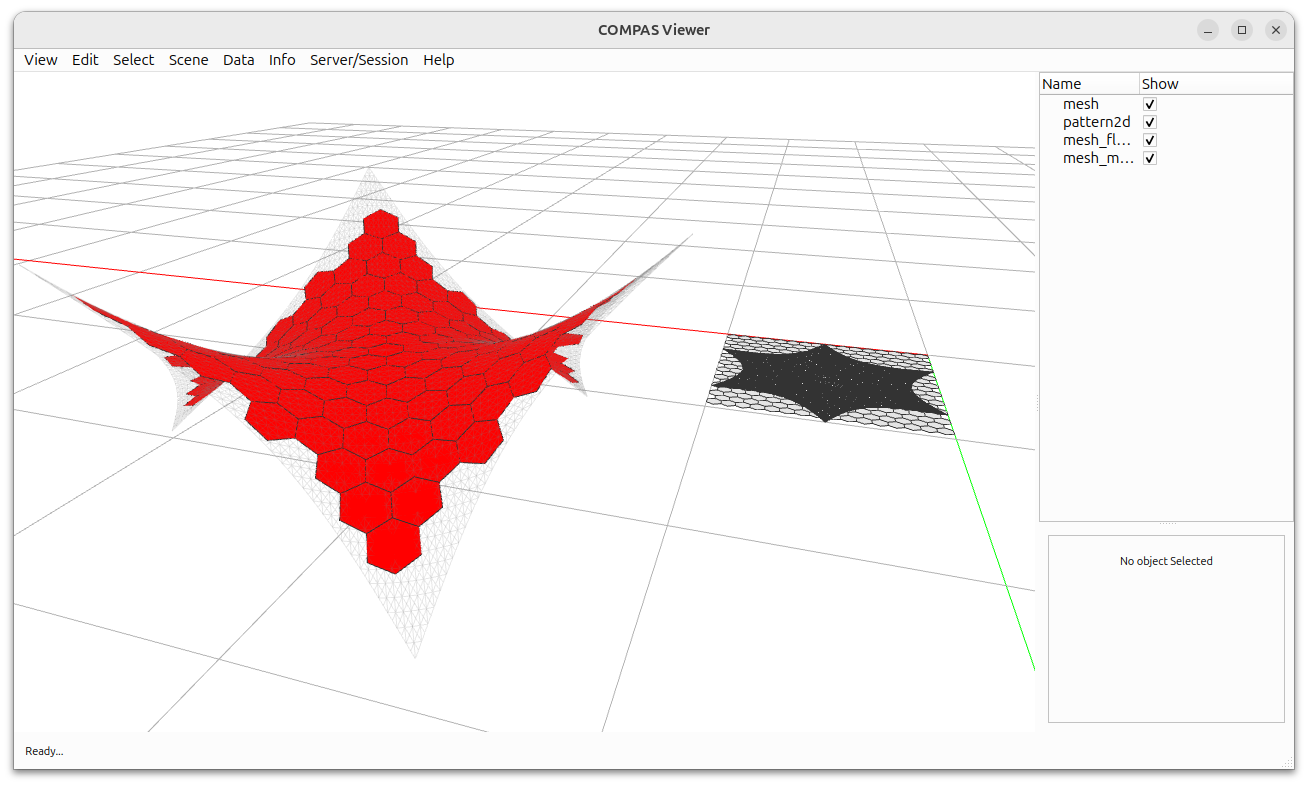Select mesh in the scene tree
The image size is (1308, 786).
tap(1081, 103)
